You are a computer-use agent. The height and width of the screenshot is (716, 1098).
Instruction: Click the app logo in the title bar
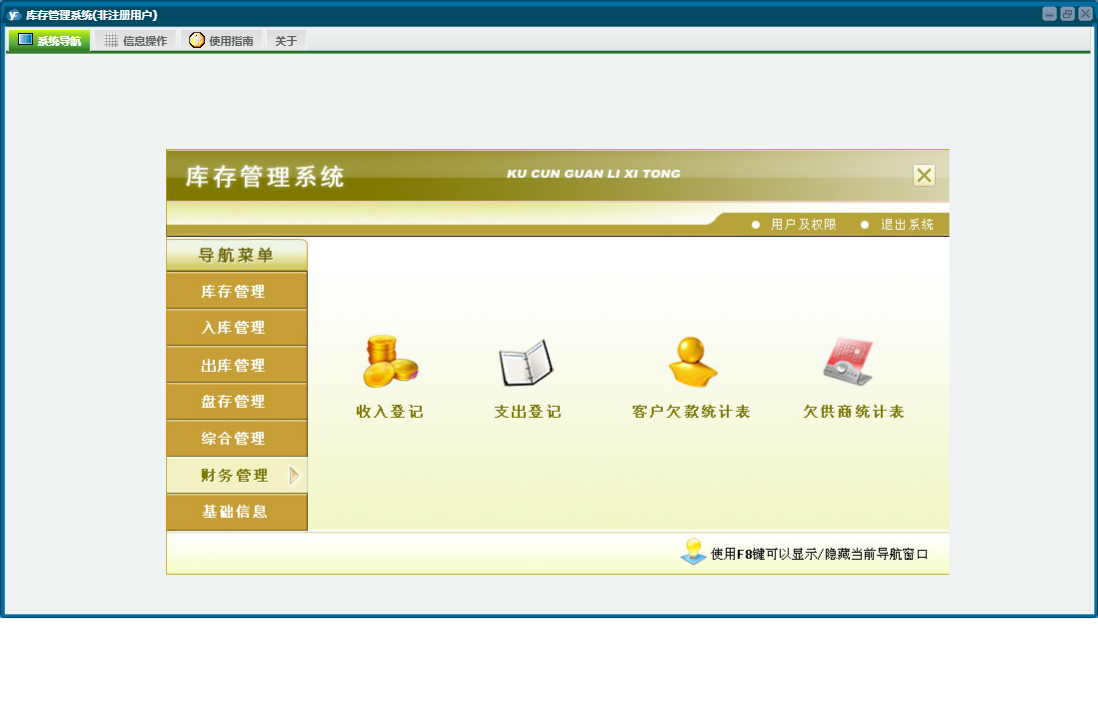pyautogui.click(x=13, y=15)
